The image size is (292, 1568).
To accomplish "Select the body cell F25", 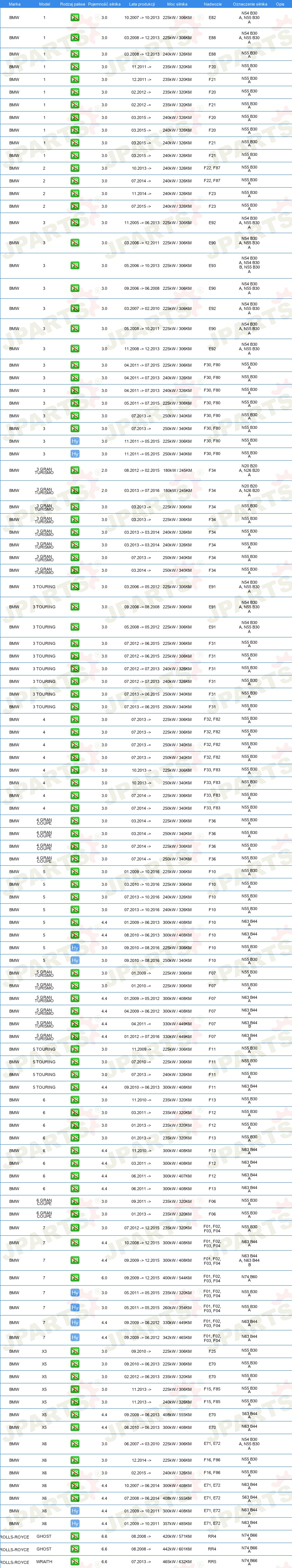I will (x=212, y=1352).
